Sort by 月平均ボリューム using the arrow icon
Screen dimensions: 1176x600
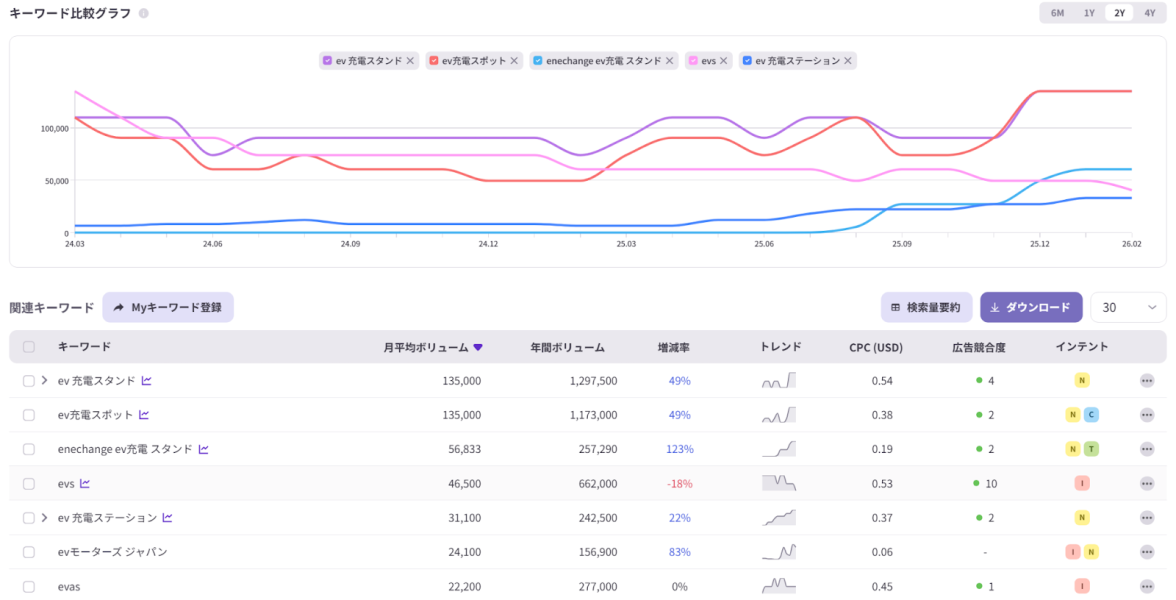point(478,348)
